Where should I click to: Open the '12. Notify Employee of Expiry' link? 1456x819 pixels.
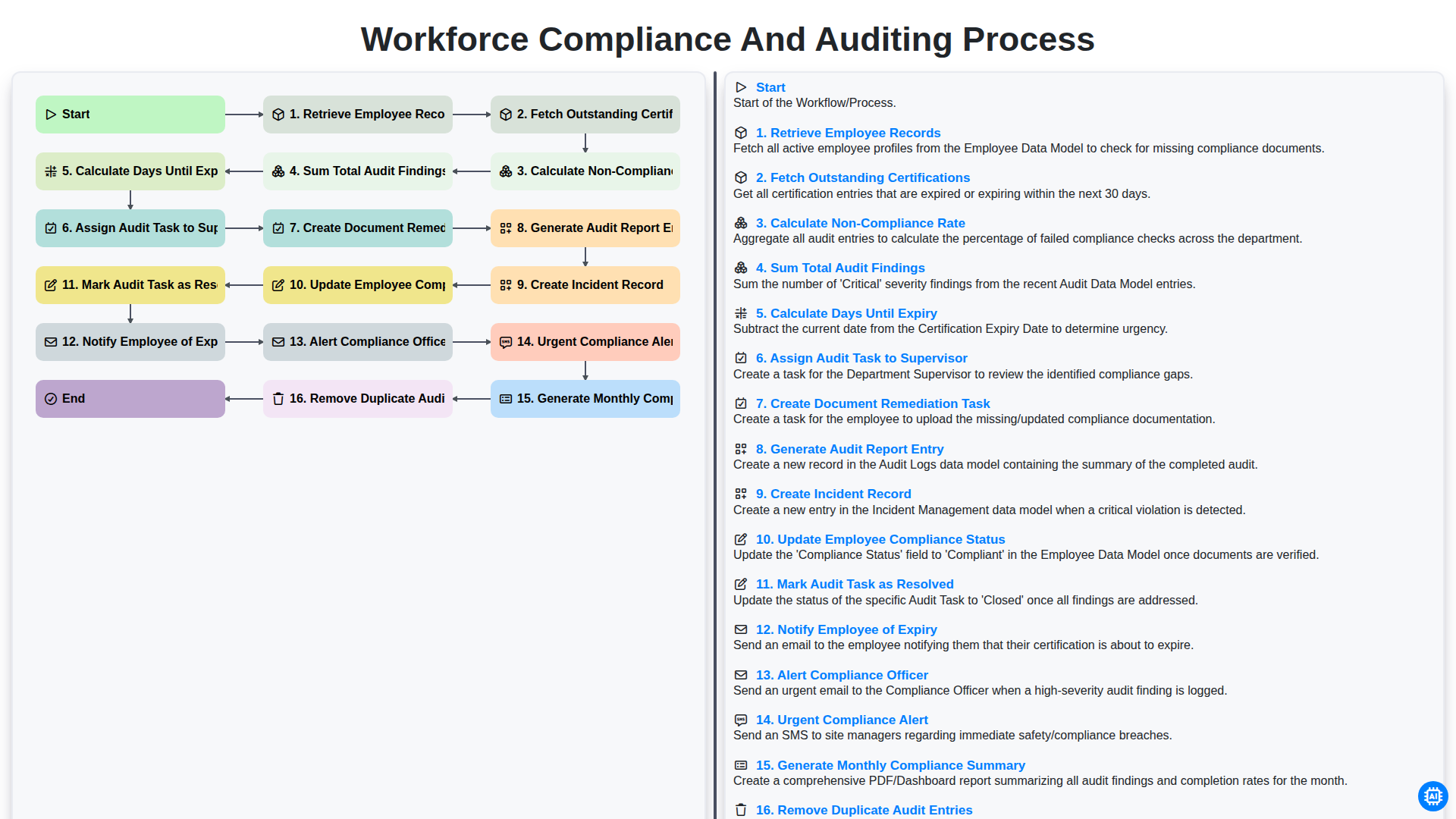click(846, 629)
